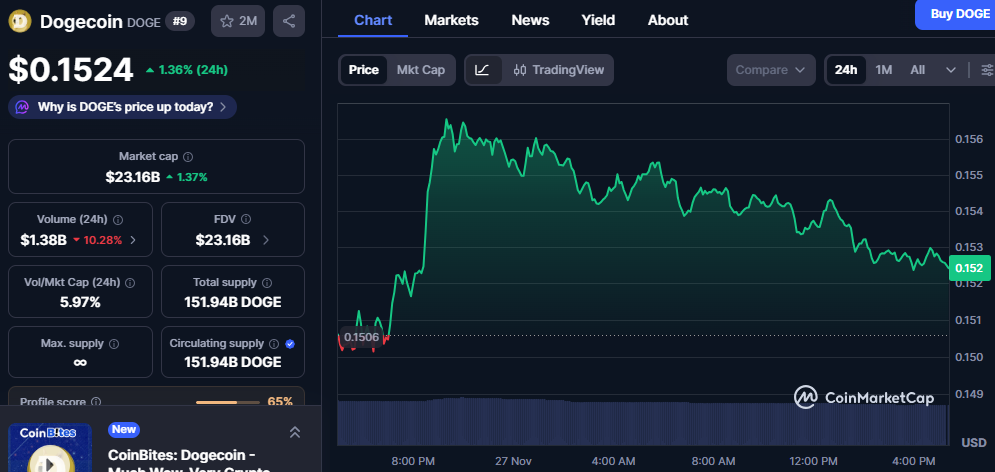Screen dimensions: 995x472
Task: Open chart settings filter icon
Action: coord(986,70)
